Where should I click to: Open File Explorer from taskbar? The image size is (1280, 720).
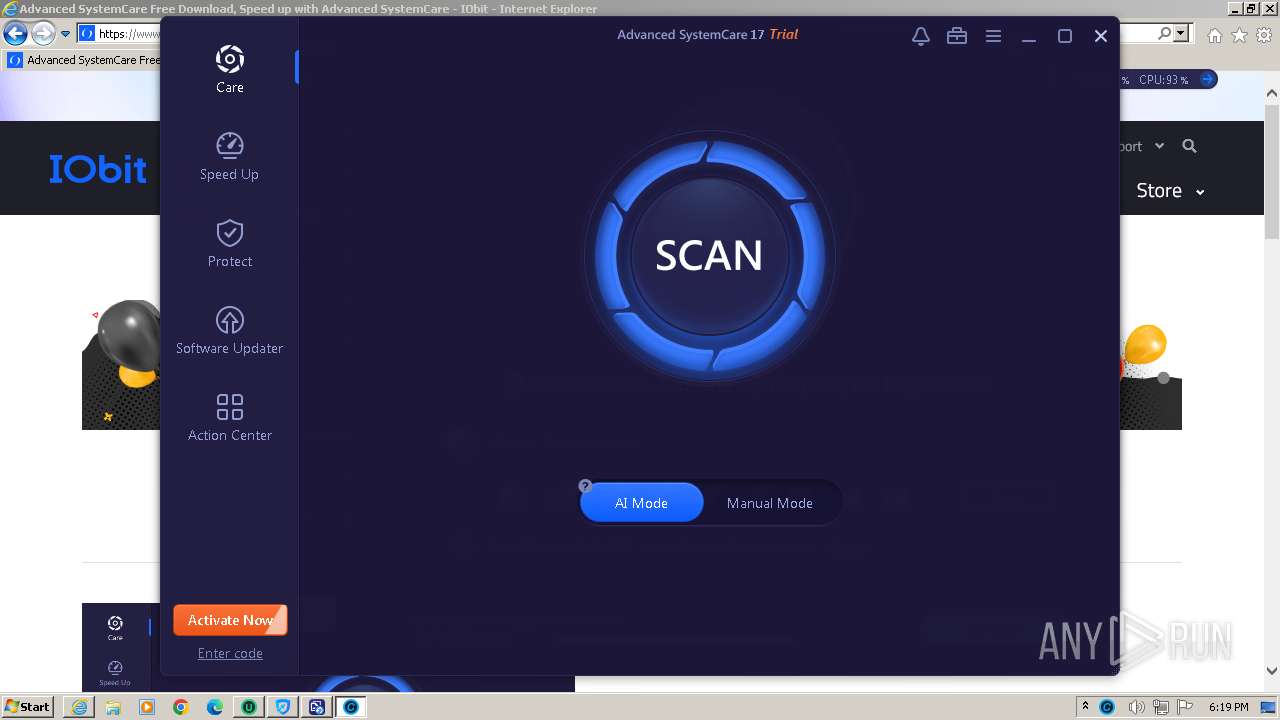pos(113,707)
